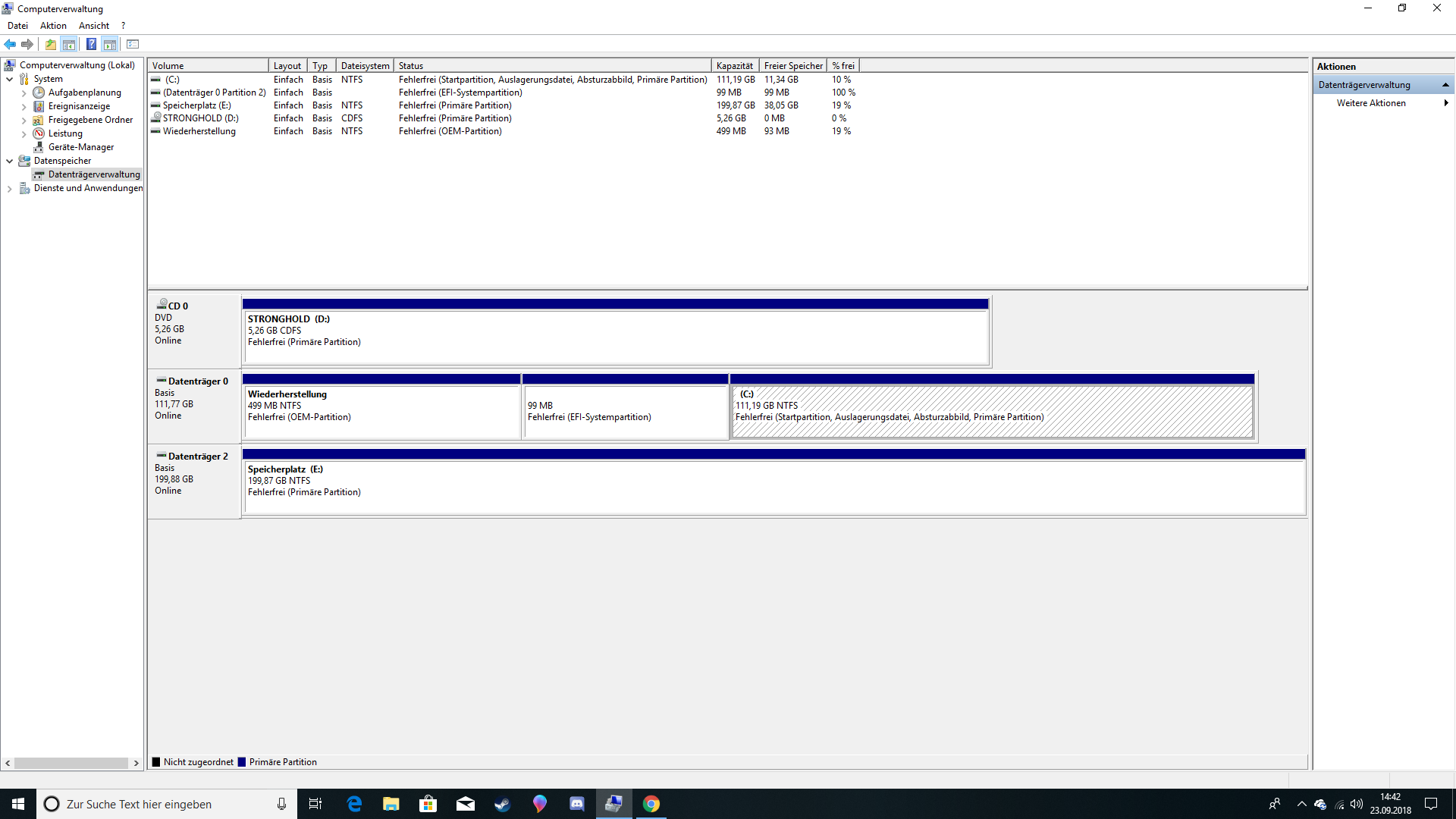This screenshot has height=819, width=1456.
Task: Collapse the Datenspeicher tree node
Action: [9, 161]
